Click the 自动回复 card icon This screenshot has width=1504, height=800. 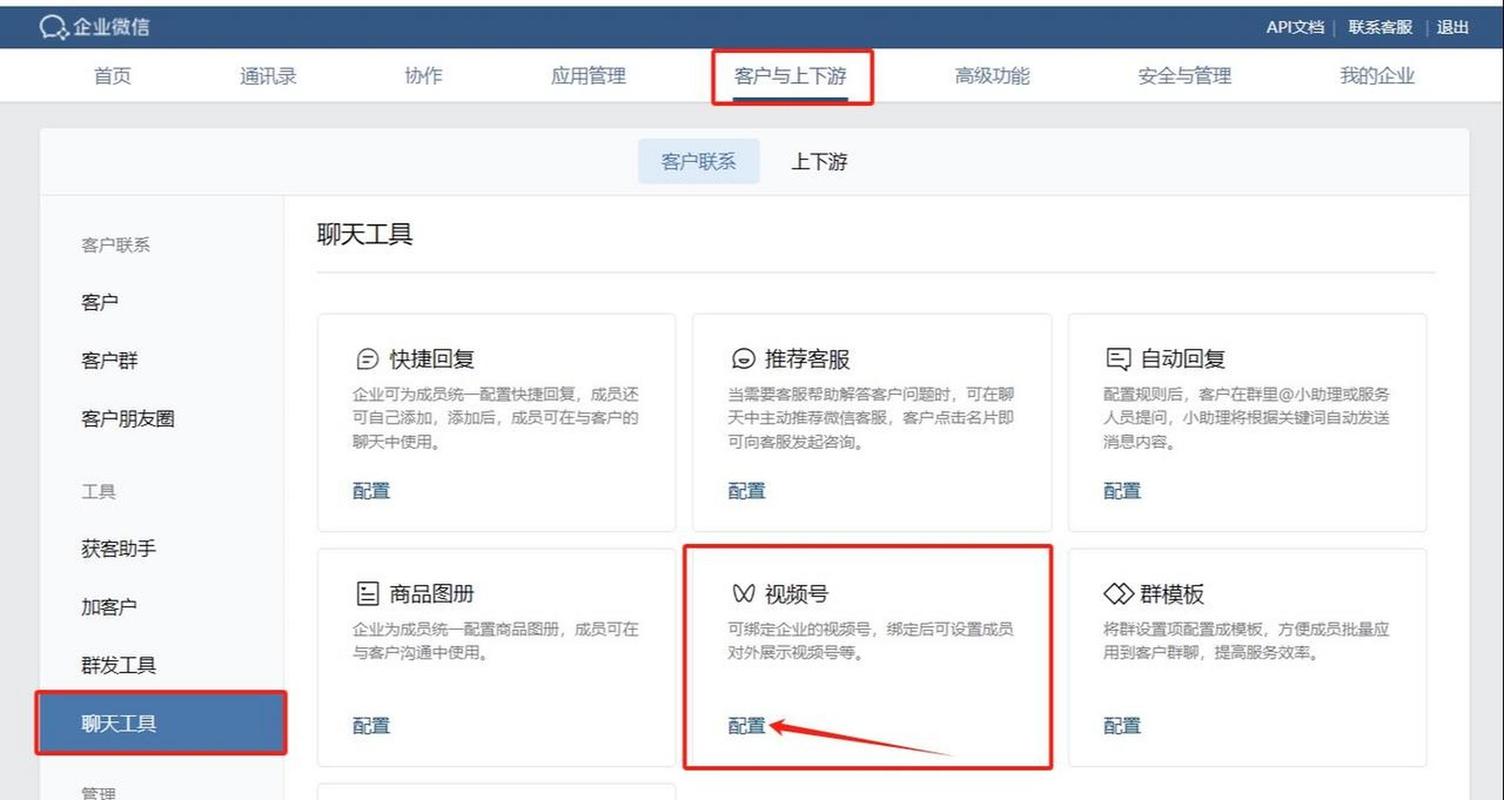(x=1118, y=358)
